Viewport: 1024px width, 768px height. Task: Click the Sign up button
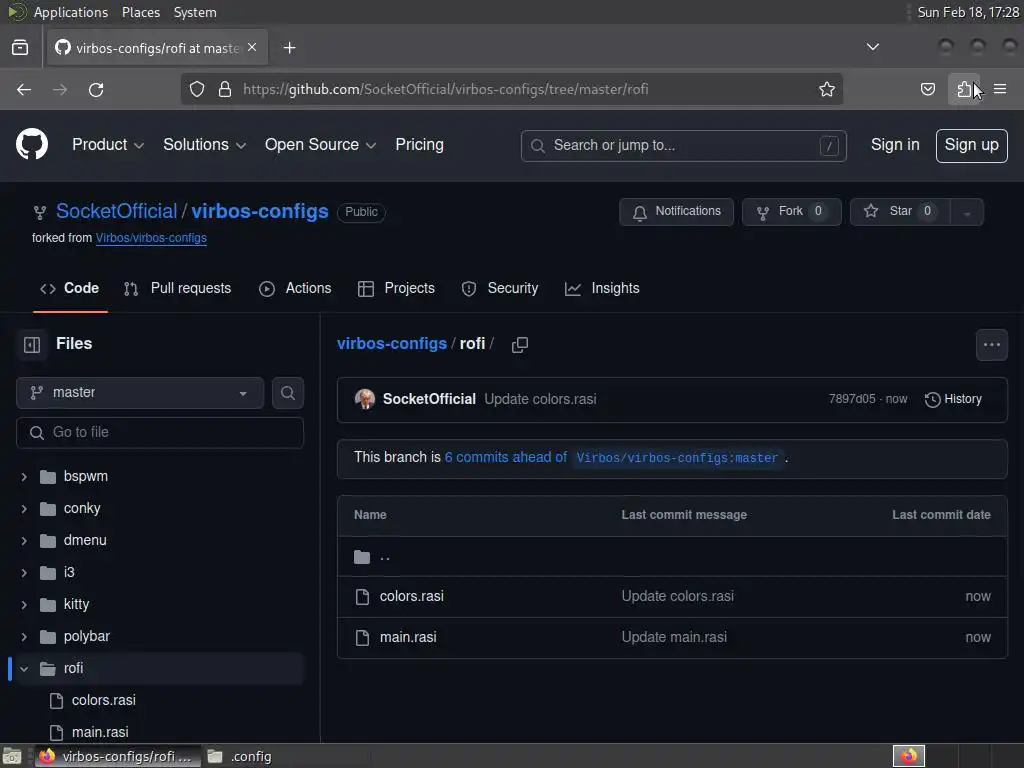[x=971, y=145]
